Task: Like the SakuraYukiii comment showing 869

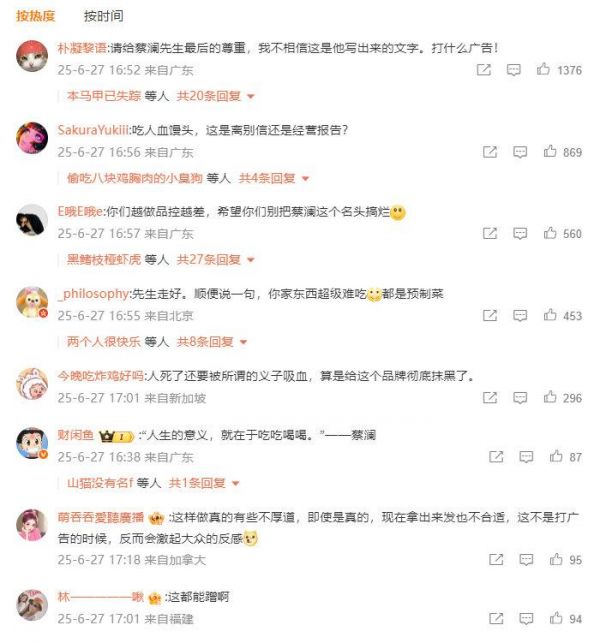Action: point(550,151)
